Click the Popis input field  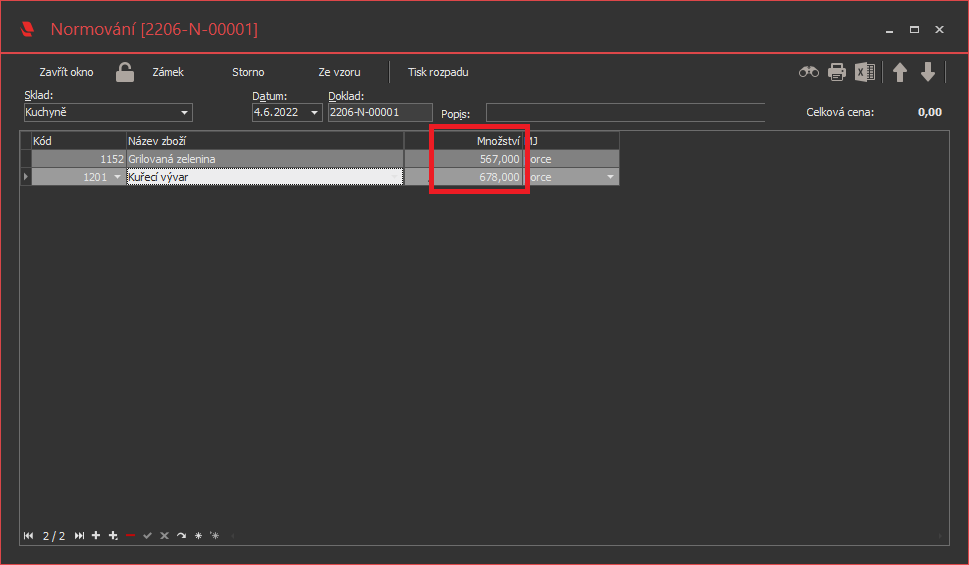pos(625,113)
